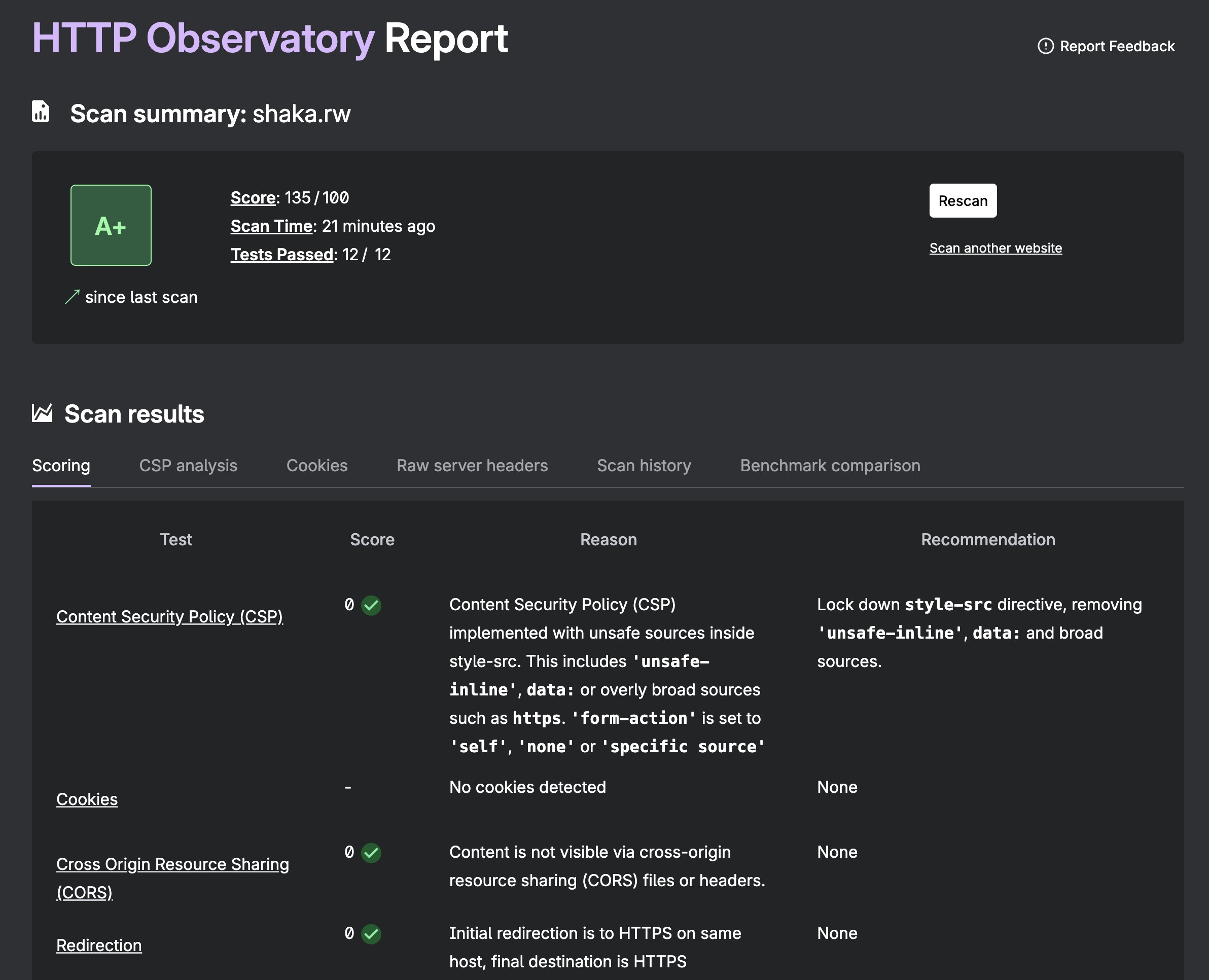This screenshot has width=1209, height=980.
Task: Click the Recommendation column header
Action: pos(988,539)
